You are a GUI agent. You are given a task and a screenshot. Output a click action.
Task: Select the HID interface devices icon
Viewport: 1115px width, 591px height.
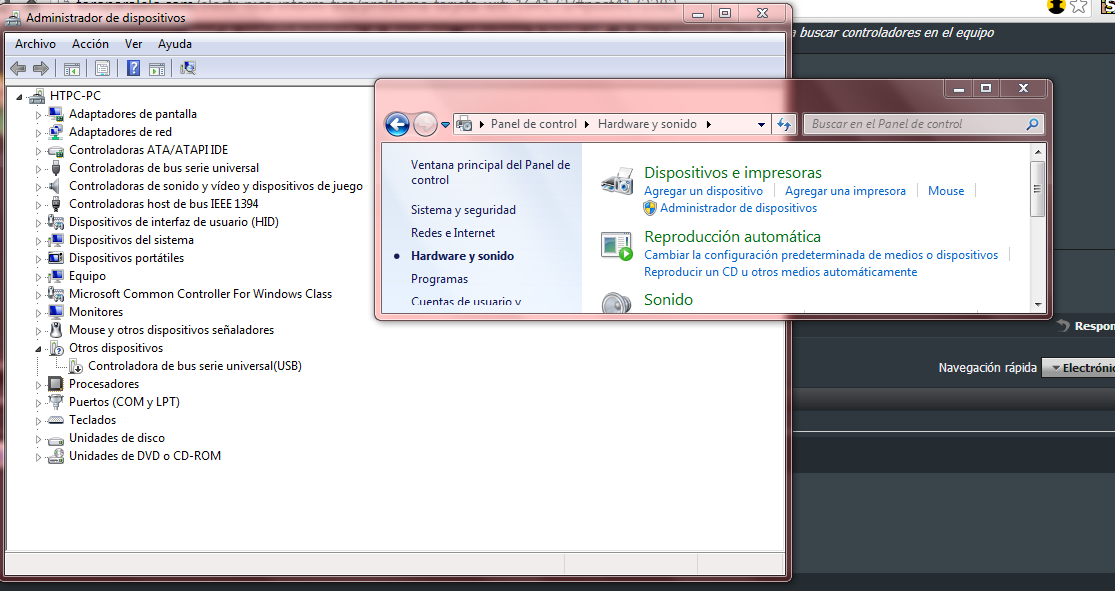(55, 222)
